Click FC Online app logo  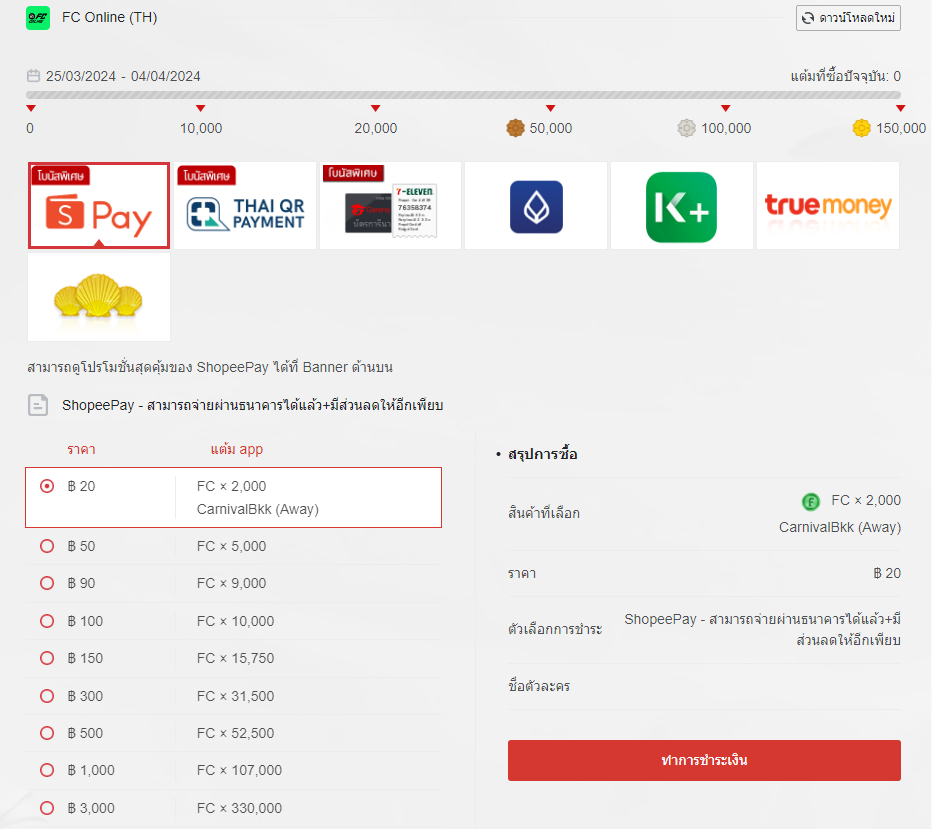[x=38, y=18]
